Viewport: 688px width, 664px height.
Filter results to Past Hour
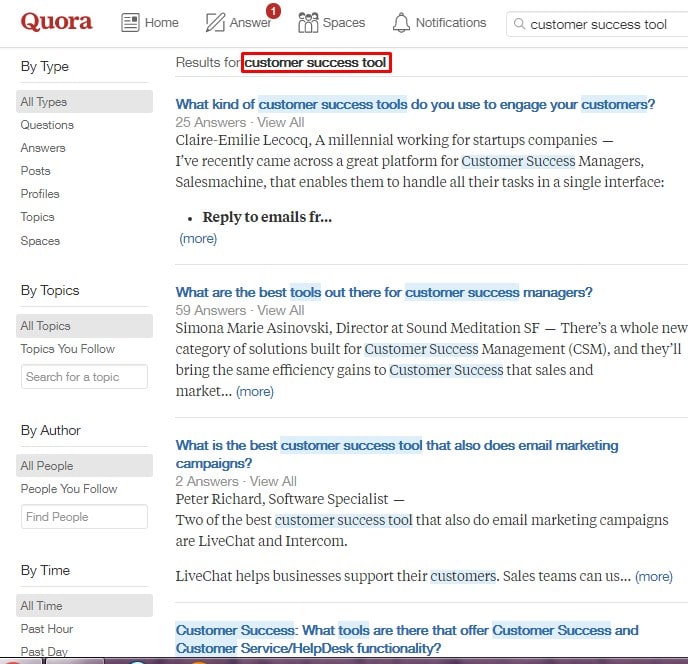47,629
